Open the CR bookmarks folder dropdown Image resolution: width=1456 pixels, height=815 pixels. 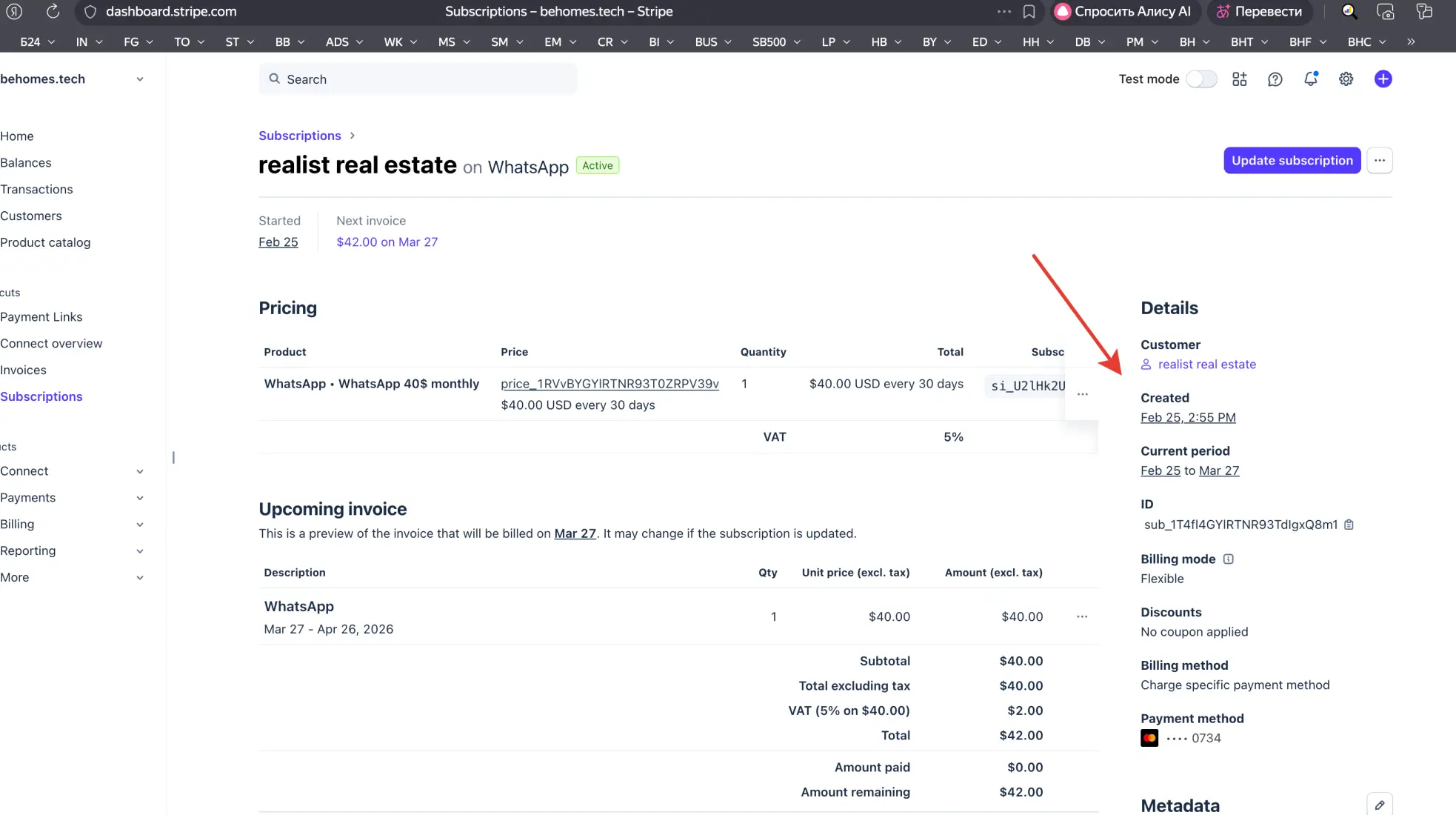pyautogui.click(x=612, y=42)
